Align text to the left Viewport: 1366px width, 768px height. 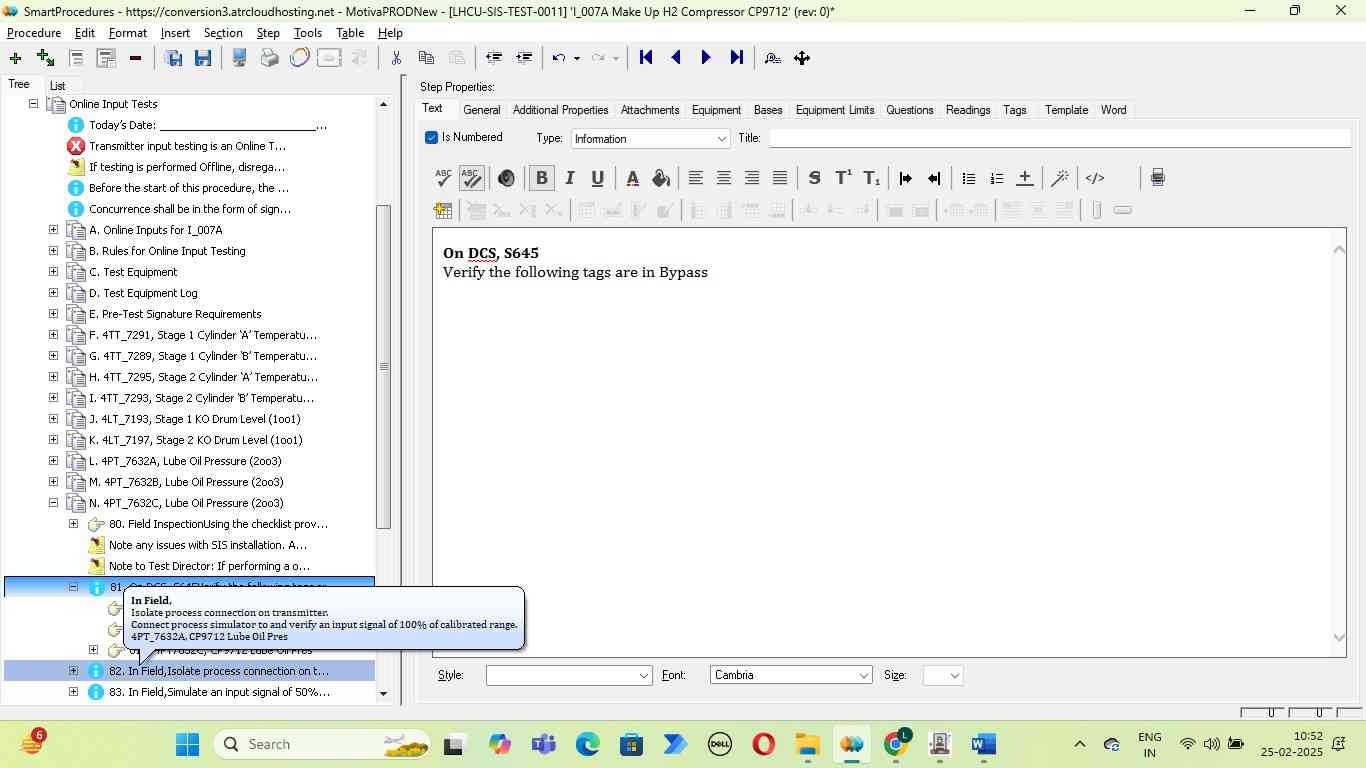[695, 178]
